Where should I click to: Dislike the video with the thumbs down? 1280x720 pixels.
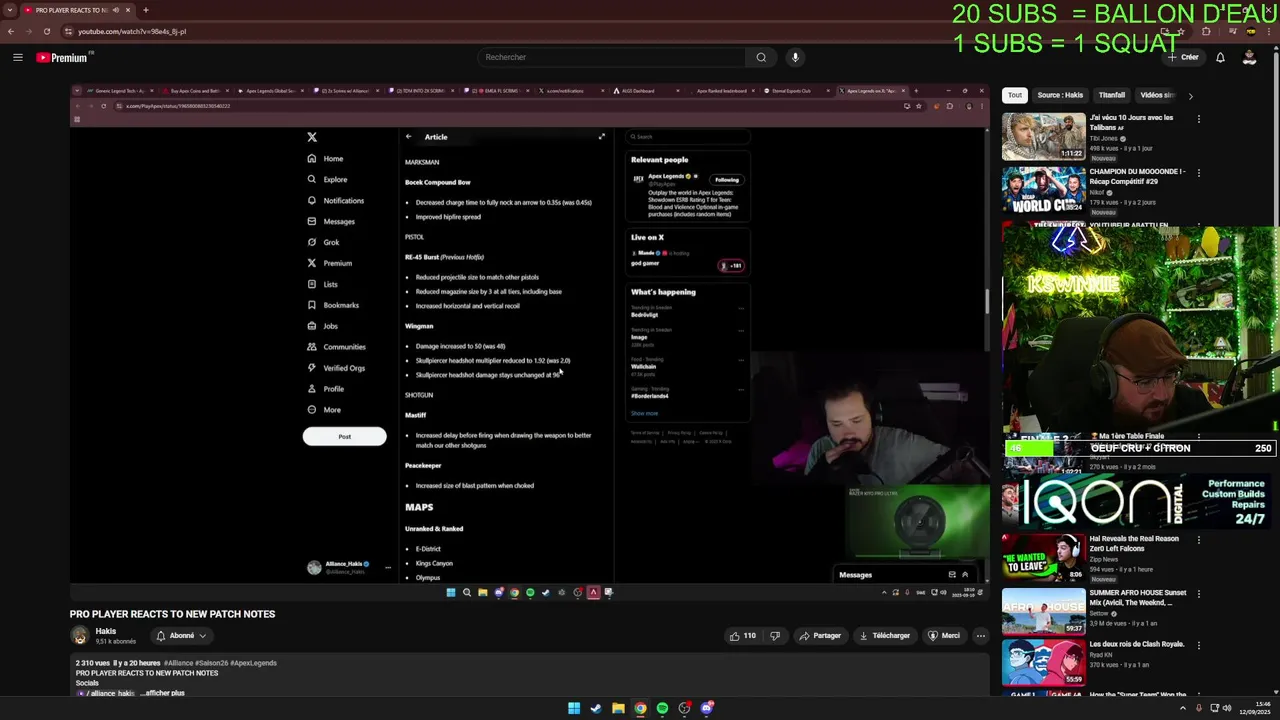[774, 636]
